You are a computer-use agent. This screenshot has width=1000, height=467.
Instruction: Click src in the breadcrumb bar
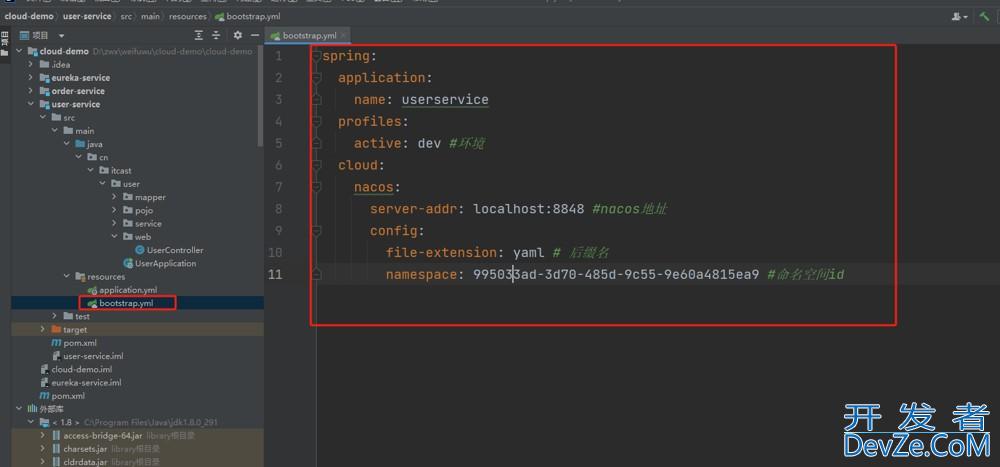pos(126,17)
